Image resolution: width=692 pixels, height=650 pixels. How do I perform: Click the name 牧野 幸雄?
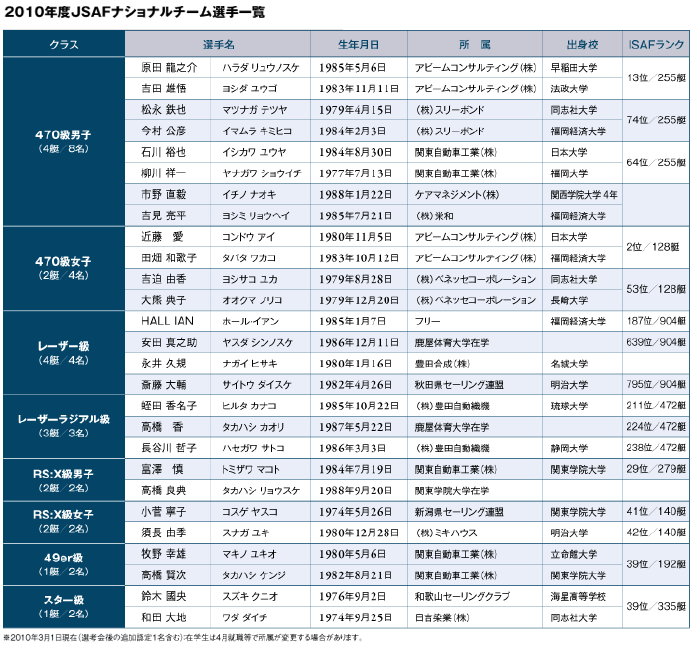[x=164, y=554]
